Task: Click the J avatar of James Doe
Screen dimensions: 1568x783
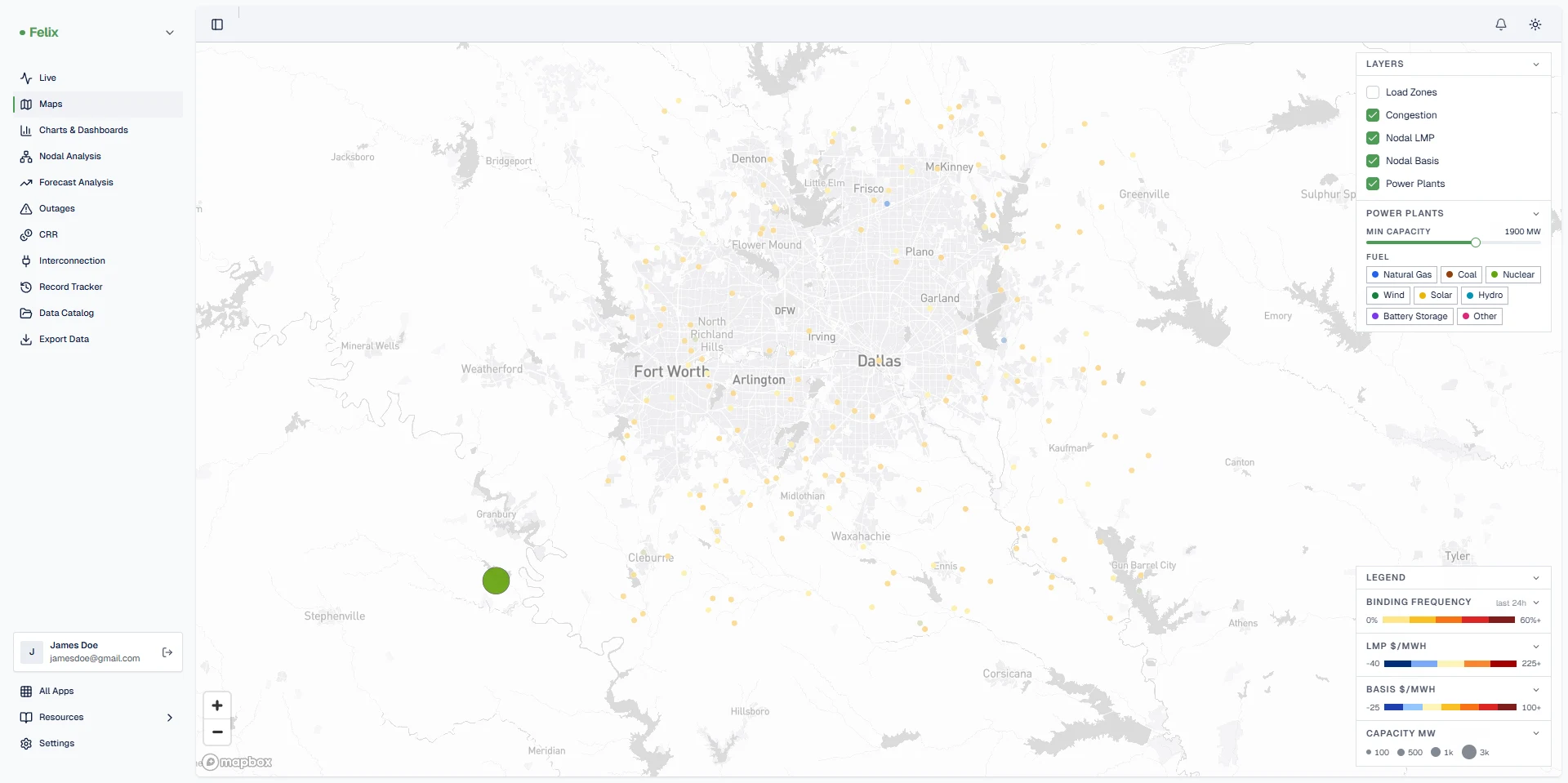Action: tap(32, 652)
